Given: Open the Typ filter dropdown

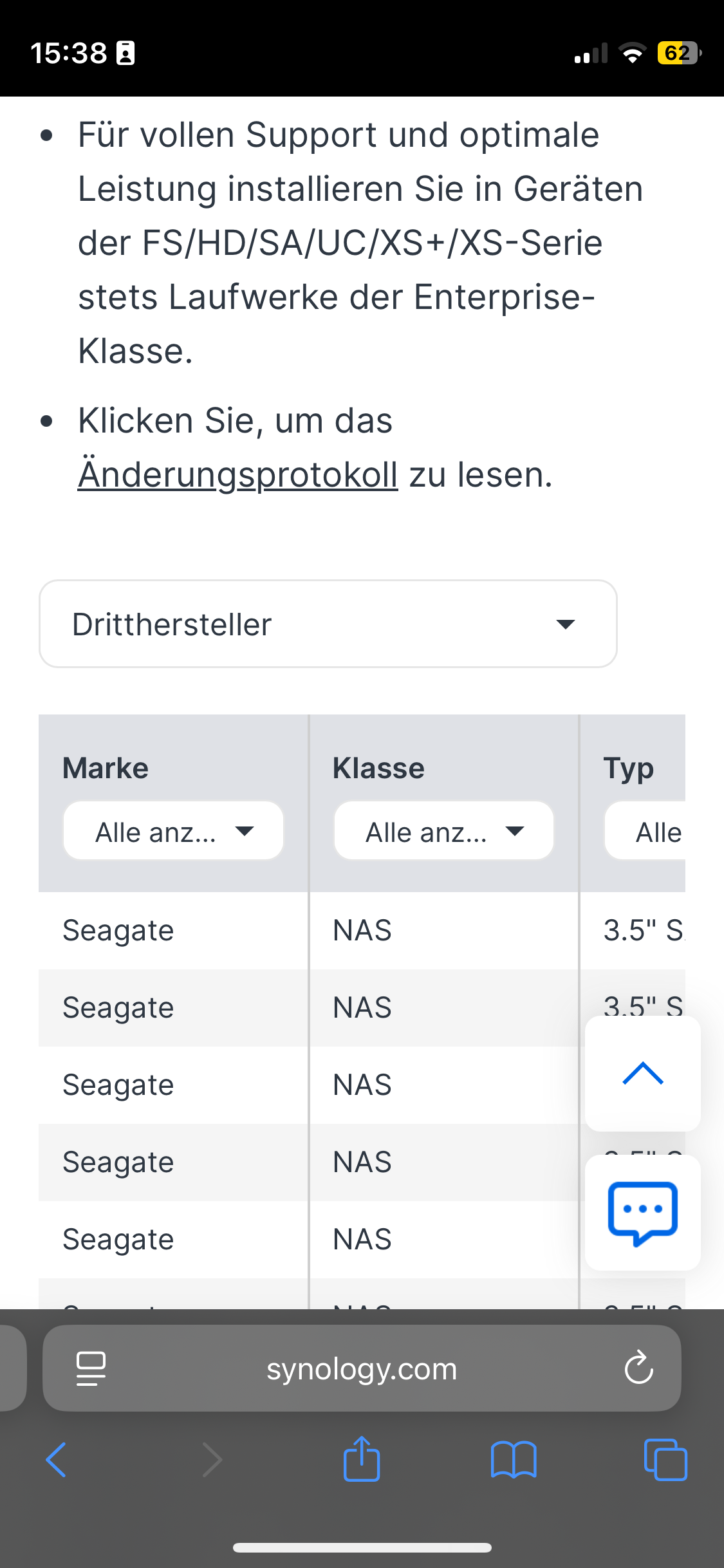Looking at the screenshot, I should [646, 831].
